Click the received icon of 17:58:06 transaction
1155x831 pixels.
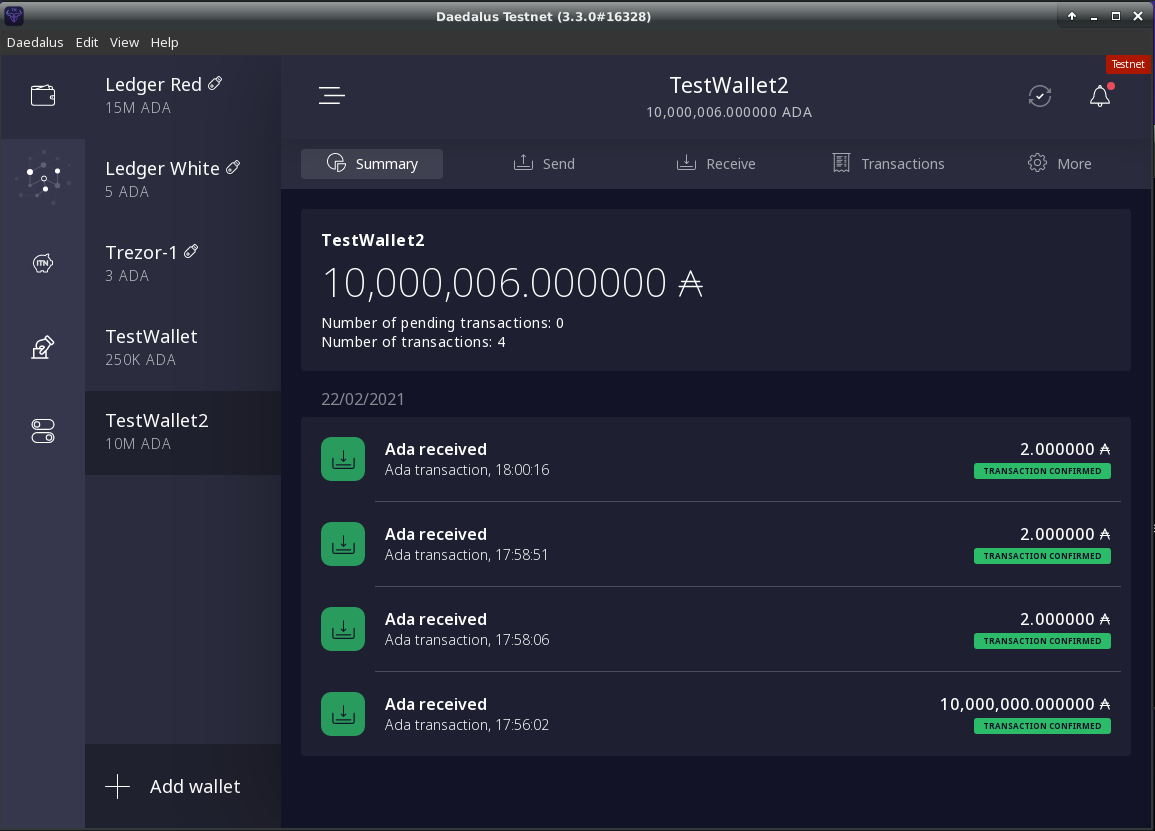pos(343,629)
